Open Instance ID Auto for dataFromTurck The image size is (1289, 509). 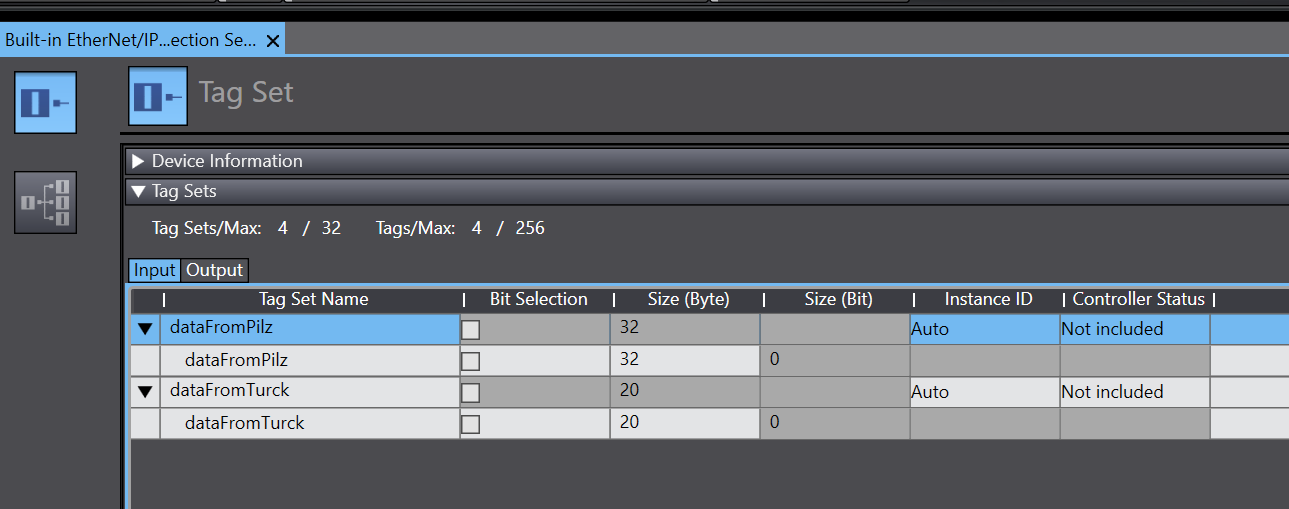tap(985, 392)
